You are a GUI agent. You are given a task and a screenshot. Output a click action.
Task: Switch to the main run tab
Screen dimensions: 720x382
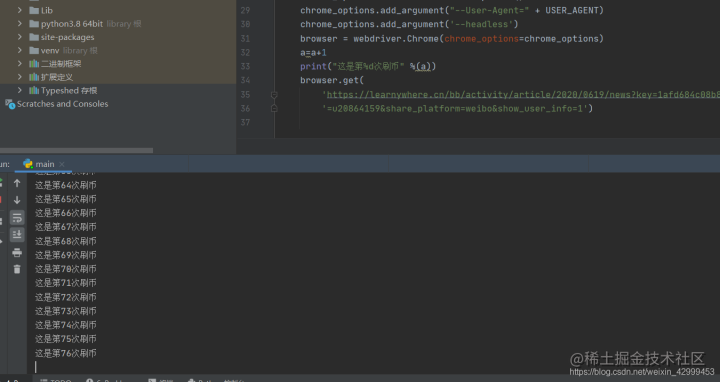click(45, 164)
